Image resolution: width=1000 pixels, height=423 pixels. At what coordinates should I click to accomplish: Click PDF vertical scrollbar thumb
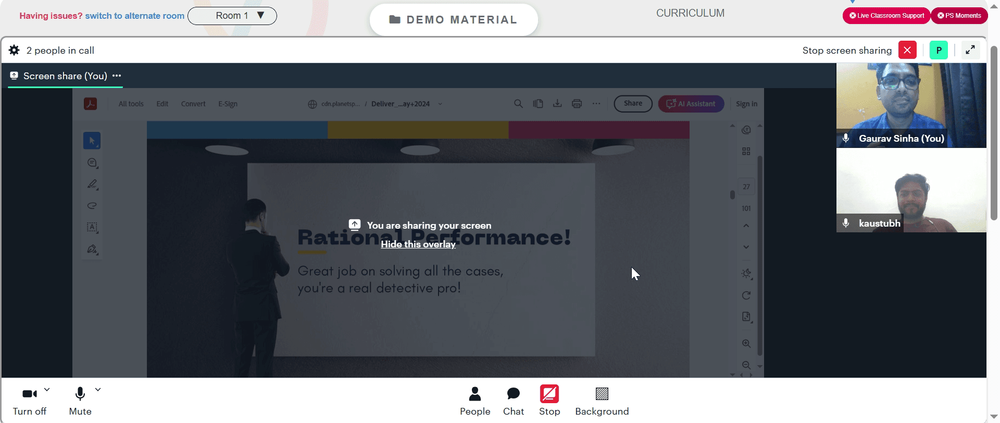(x=733, y=195)
